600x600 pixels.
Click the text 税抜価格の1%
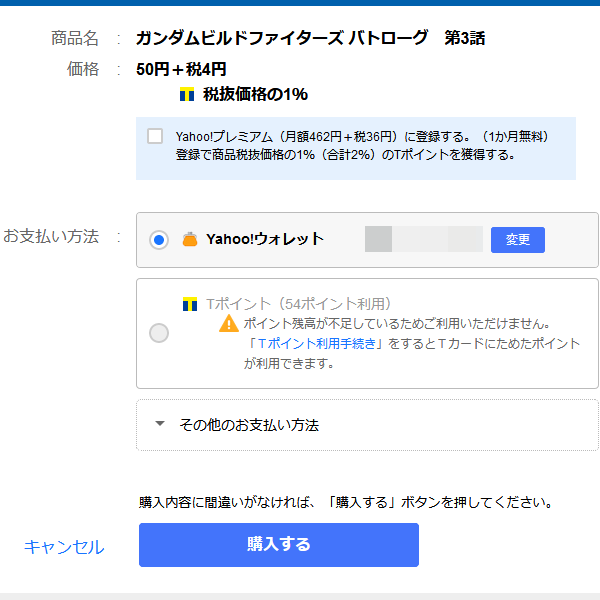click(x=255, y=94)
